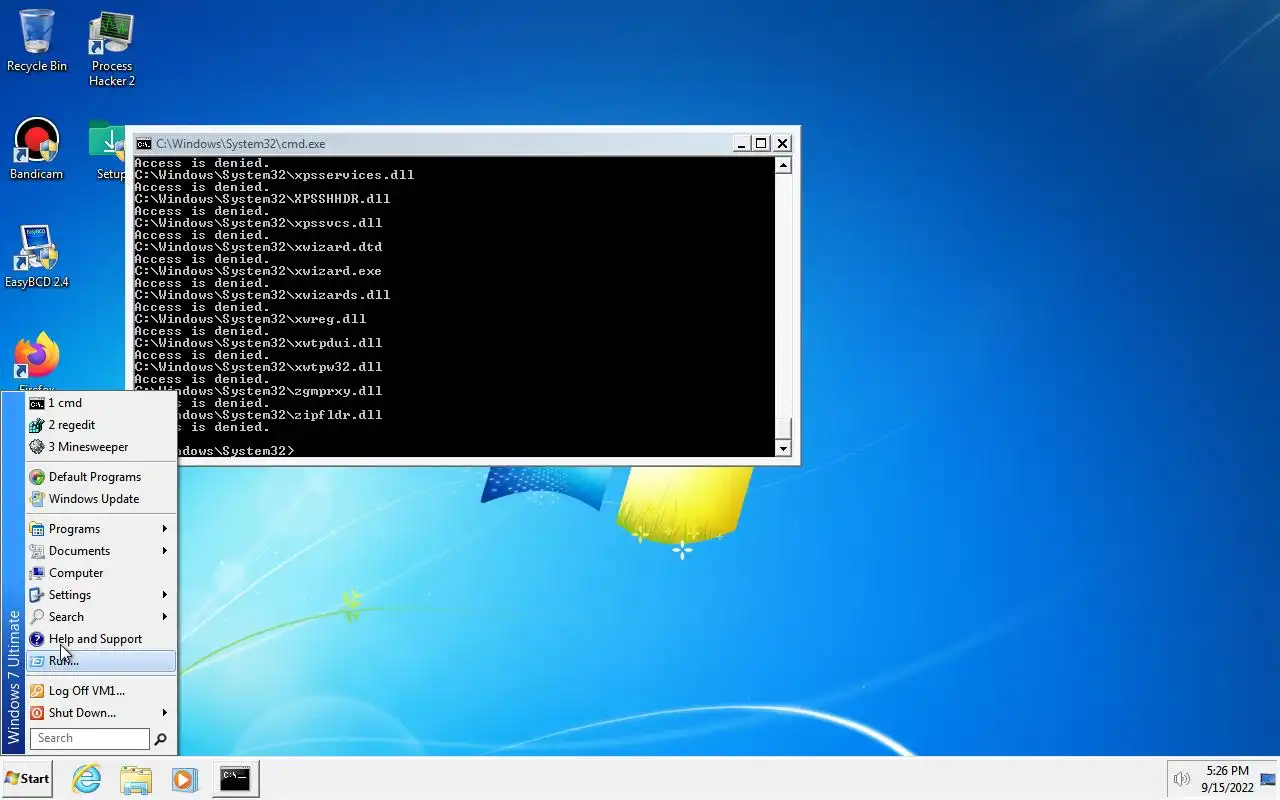Expand the Shut Down submenu arrow
Image resolution: width=1280 pixels, height=800 pixels.
tap(165, 713)
